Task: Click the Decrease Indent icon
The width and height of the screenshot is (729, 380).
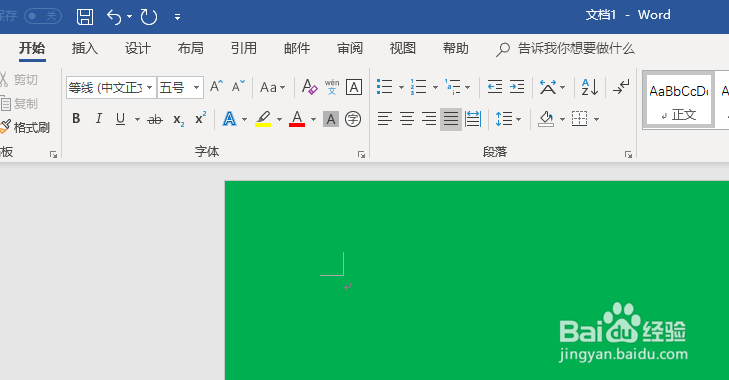Action: point(495,87)
